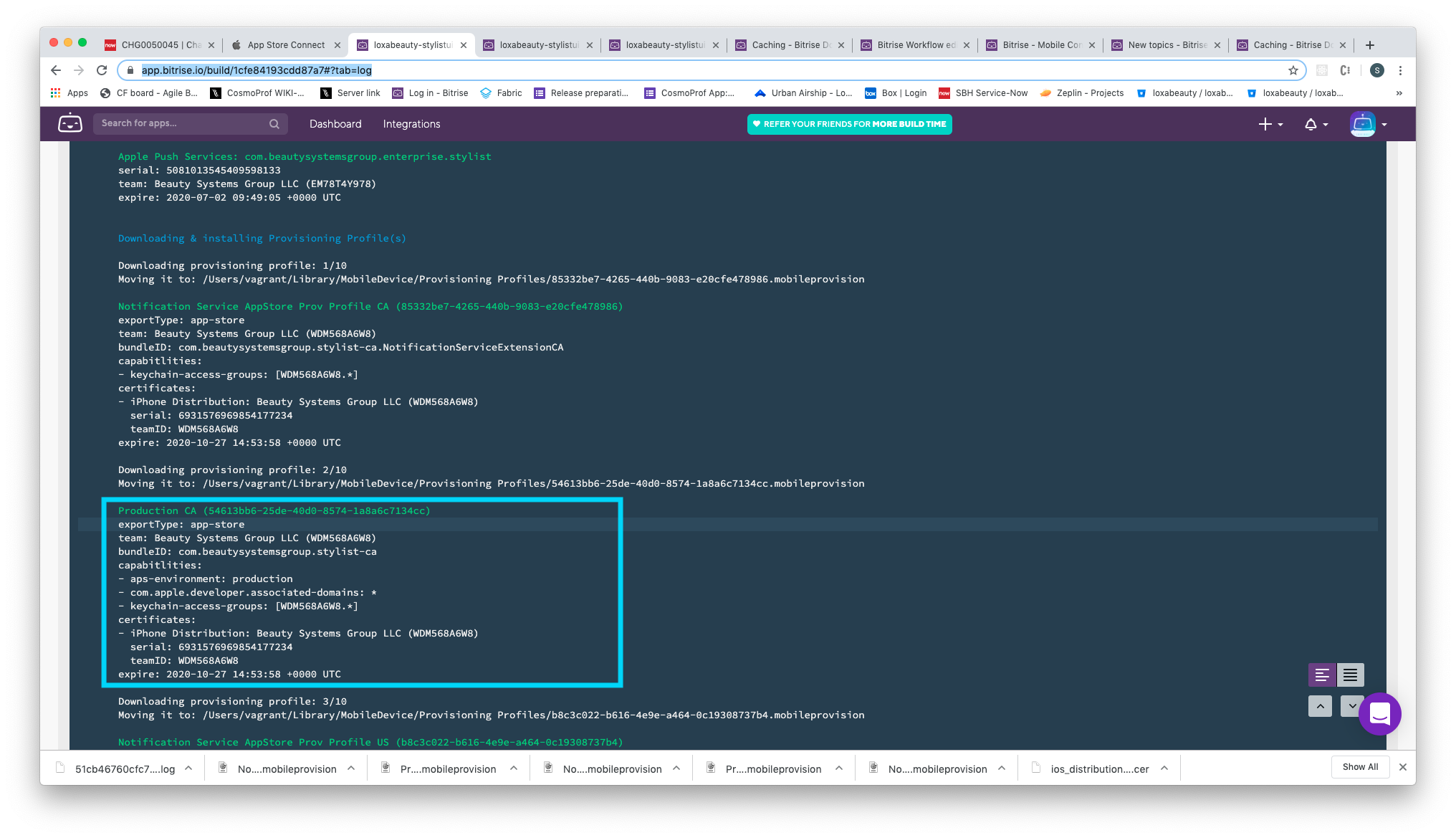Click Show All downloads button
1456x838 pixels.
[x=1360, y=767]
